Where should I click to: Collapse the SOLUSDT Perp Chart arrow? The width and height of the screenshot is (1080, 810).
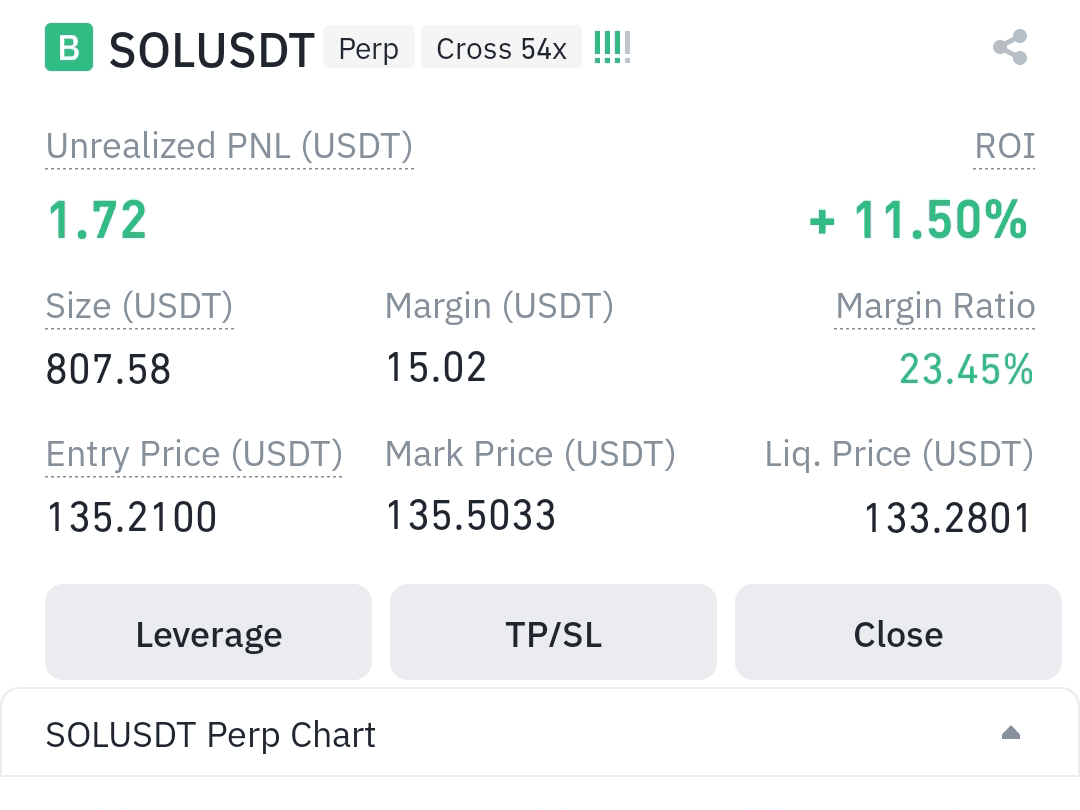1010,732
